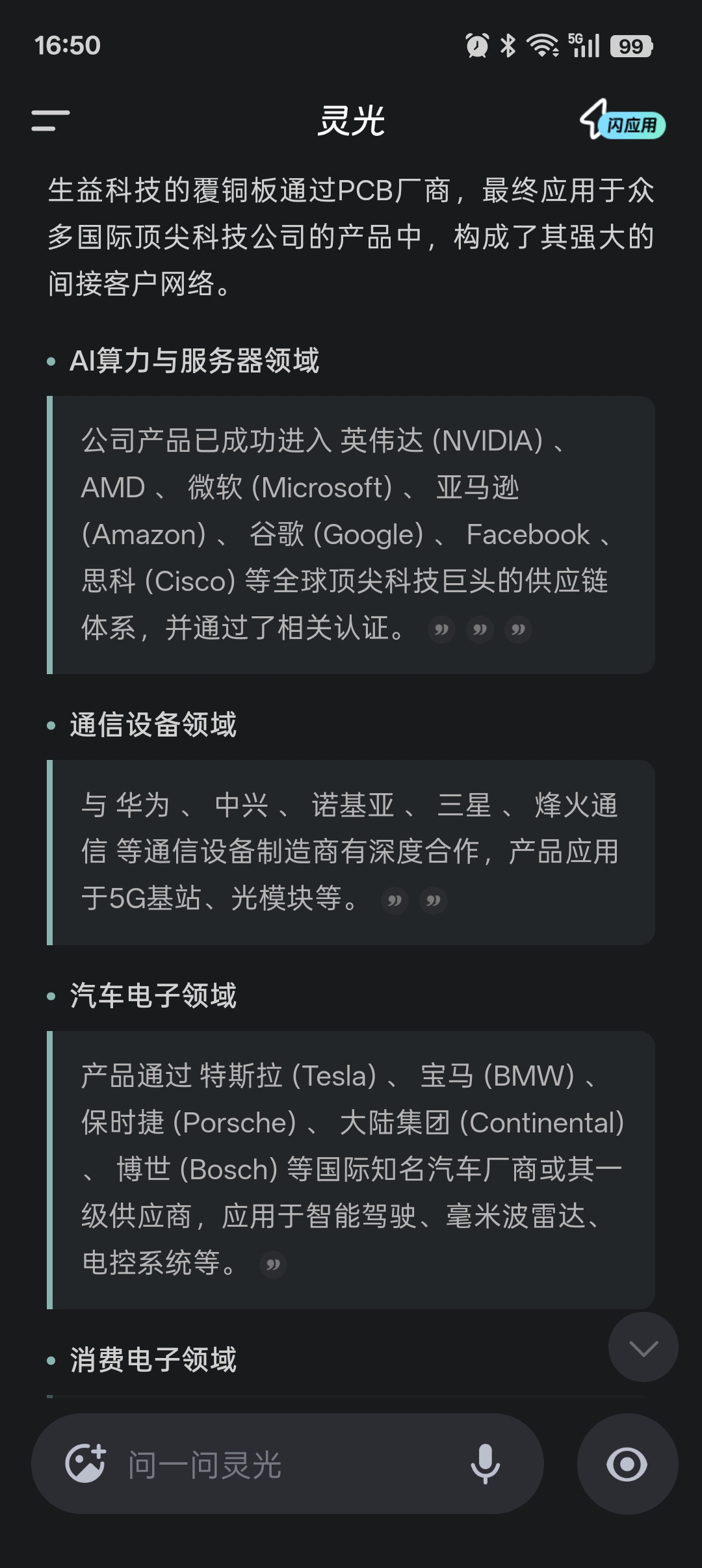This screenshot has width=702, height=1568.
Task: Tap the battery indicator showing 99
Action: [631, 46]
